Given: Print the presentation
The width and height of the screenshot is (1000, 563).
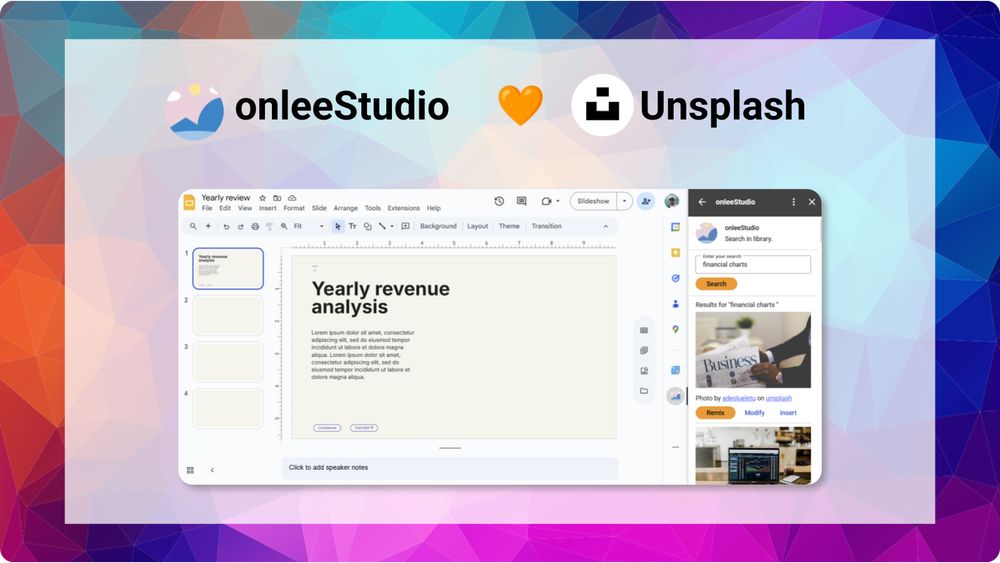Looking at the screenshot, I should (255, 226).
